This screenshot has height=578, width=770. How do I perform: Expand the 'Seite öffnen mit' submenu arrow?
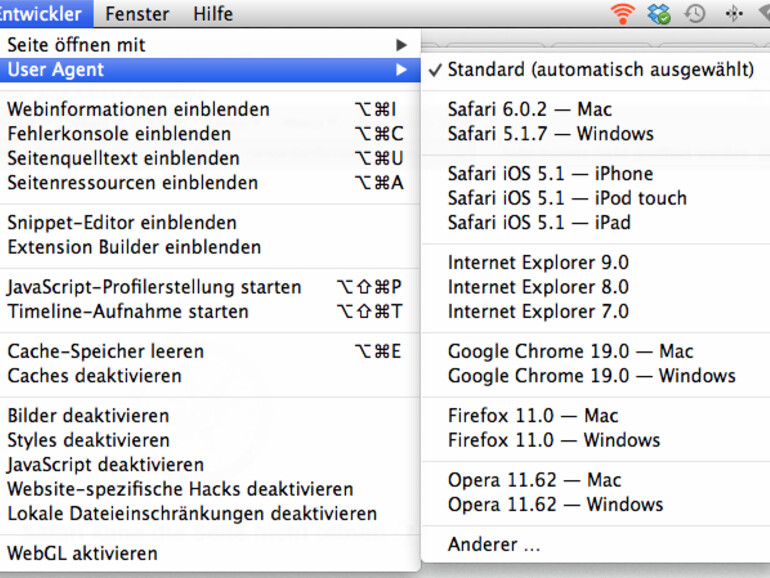(402, 45)
